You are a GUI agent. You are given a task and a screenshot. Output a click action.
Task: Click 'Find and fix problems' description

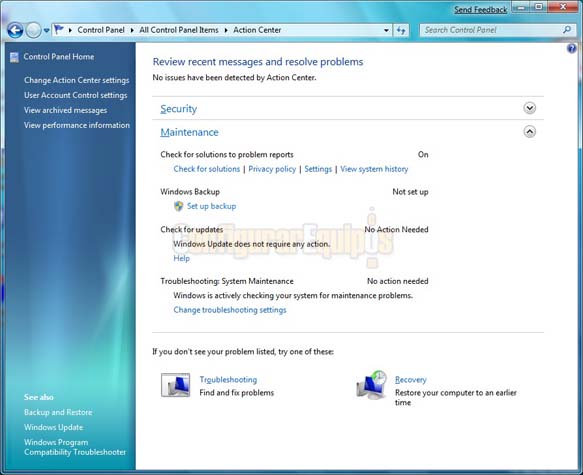click(x=236, y=392)
